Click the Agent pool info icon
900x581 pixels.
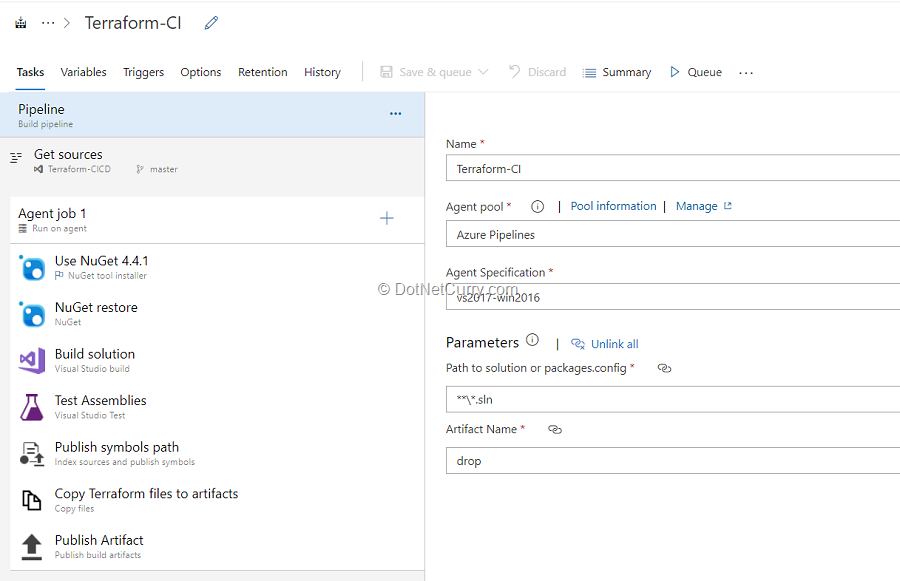(537, 207)
